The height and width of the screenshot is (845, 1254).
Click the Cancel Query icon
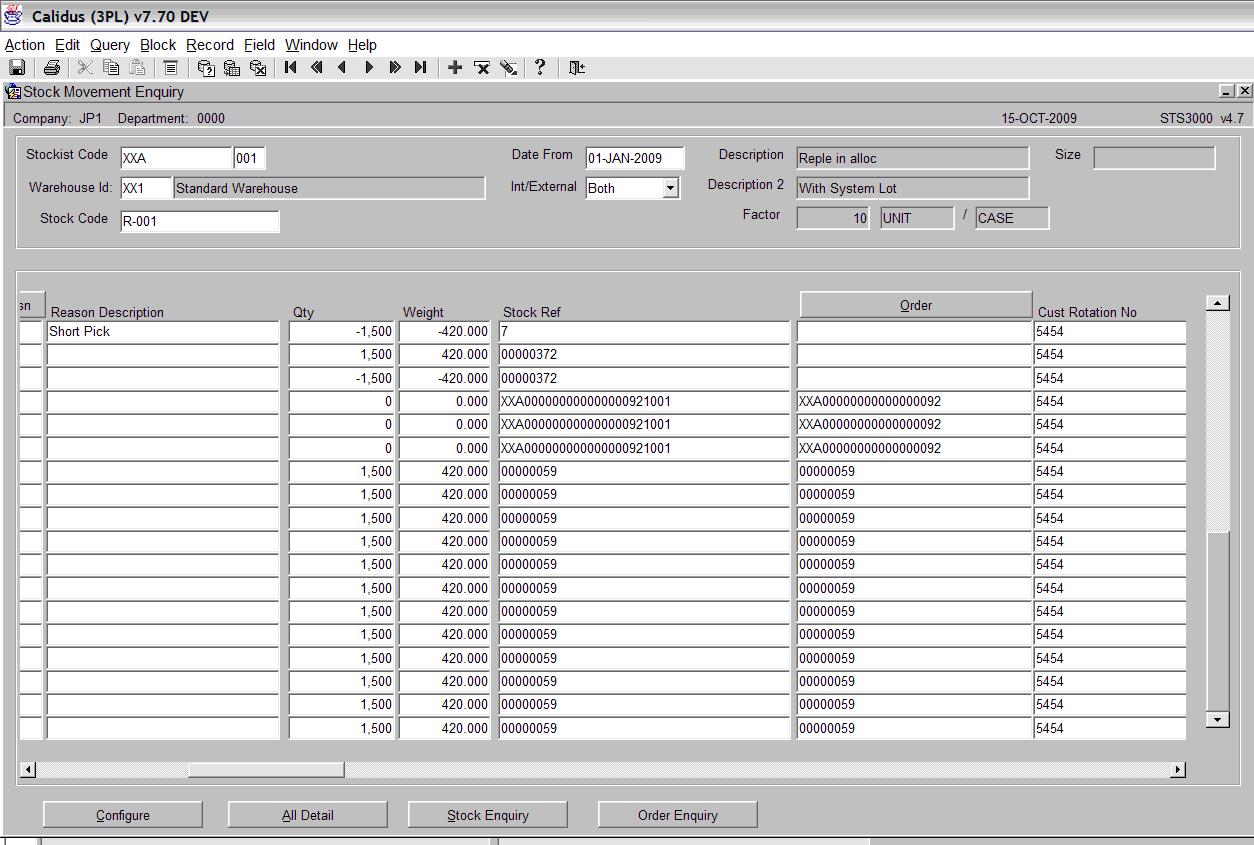coord(257,68)
